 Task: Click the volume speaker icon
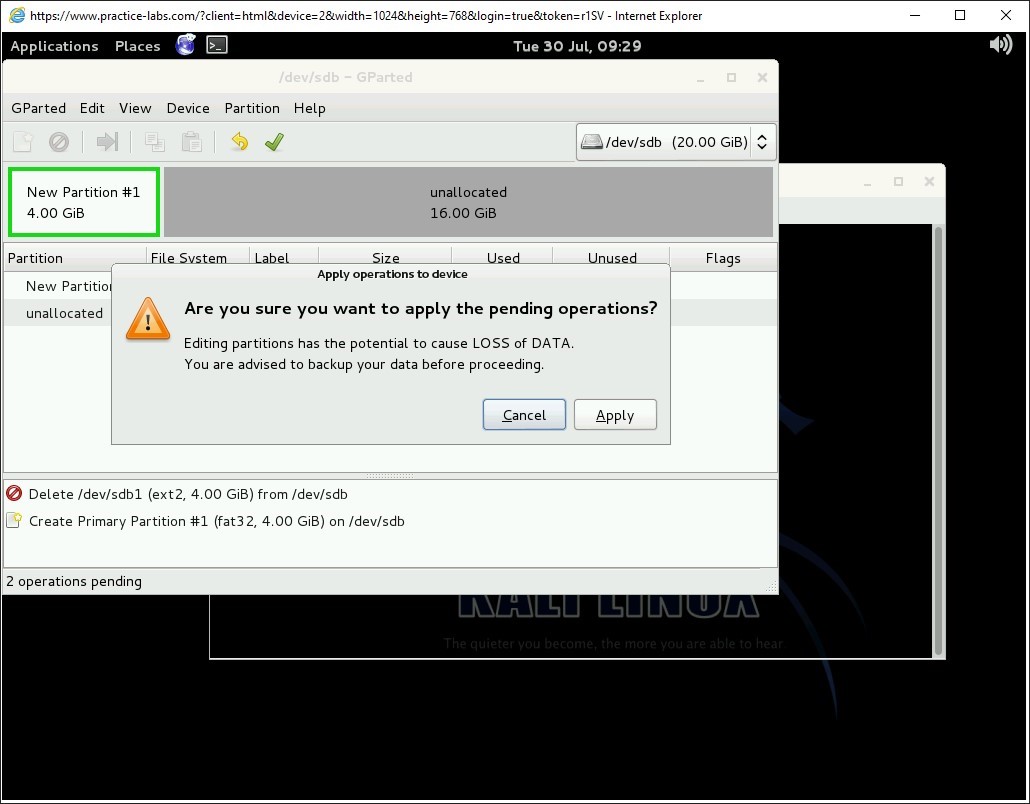pyautogui.click(x=1000, y=45)
